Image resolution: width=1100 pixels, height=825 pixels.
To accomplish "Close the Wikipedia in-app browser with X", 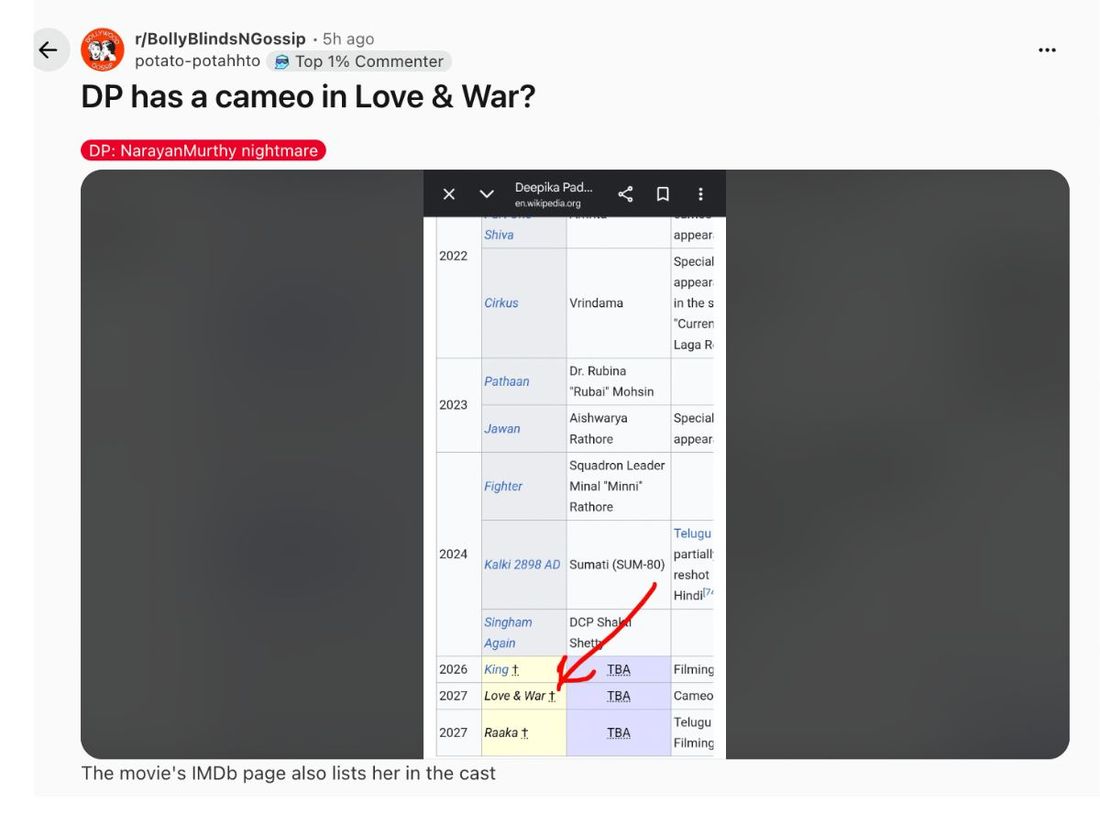I will (x=449, y=194).
